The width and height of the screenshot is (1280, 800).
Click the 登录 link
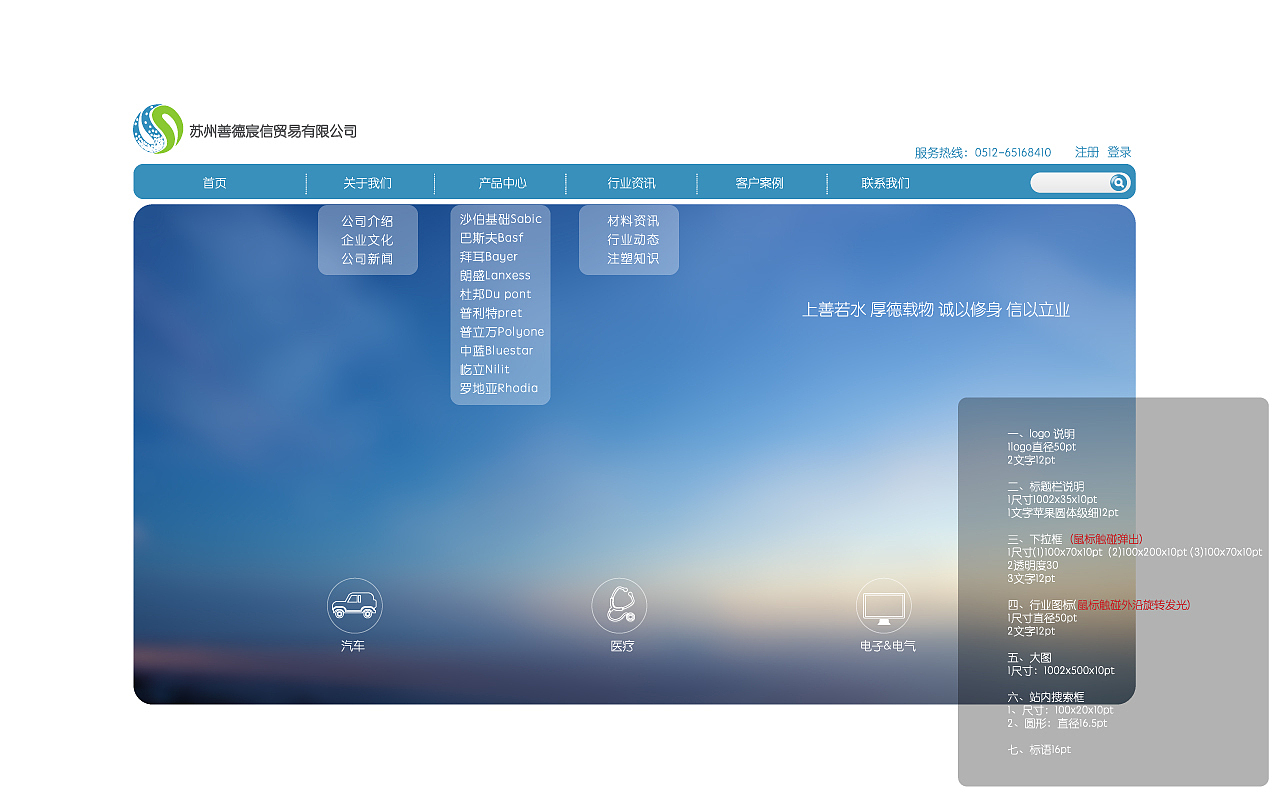click(1119, 152)
